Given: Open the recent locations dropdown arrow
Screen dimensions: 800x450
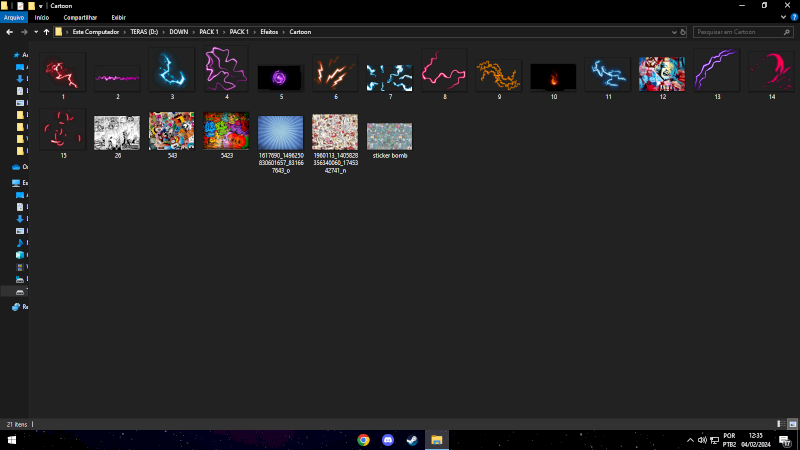Looking at the screenshot, I should (x=35, y=32).
